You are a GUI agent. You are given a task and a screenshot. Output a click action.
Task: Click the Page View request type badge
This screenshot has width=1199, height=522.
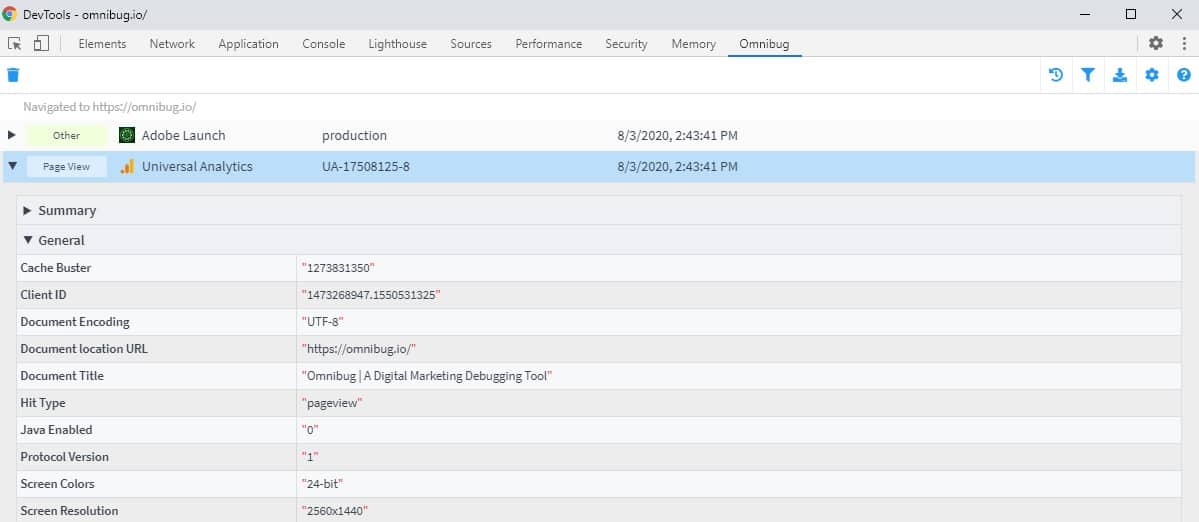point(67,166)
